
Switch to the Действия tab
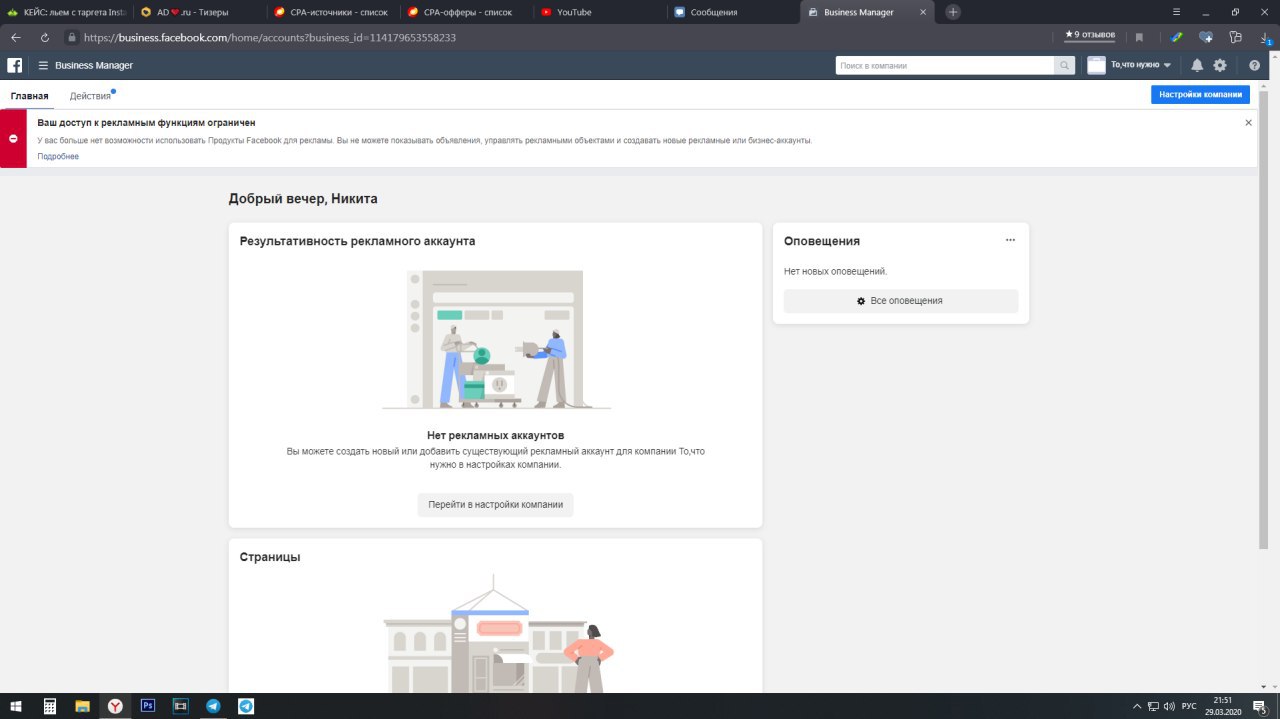90,96
